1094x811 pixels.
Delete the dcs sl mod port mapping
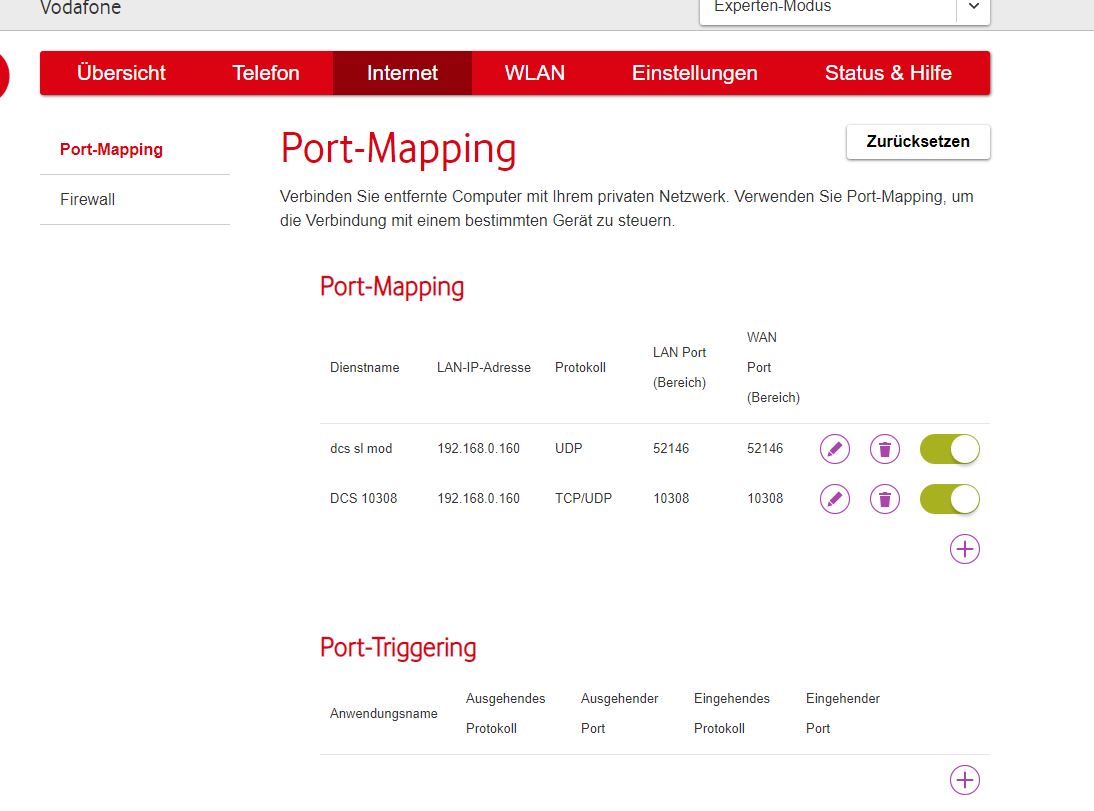point(885,449)
